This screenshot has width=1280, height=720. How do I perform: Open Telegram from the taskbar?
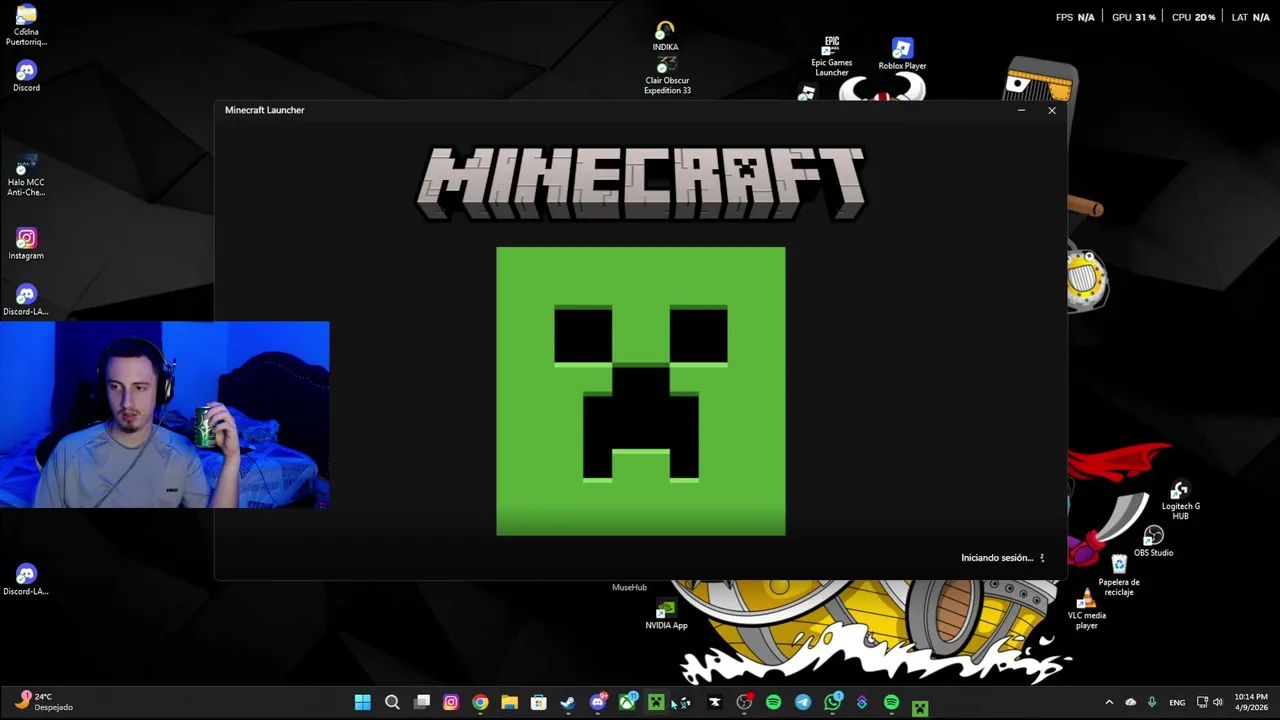803,703
